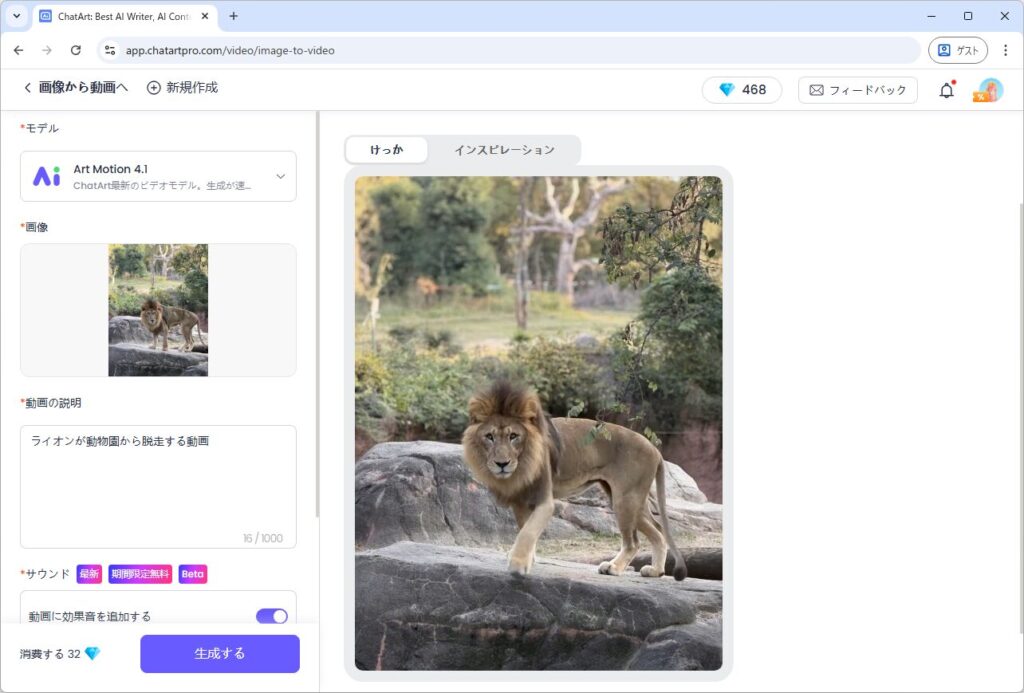Open the tab search chevron dropdown

(x=16, y=16)
